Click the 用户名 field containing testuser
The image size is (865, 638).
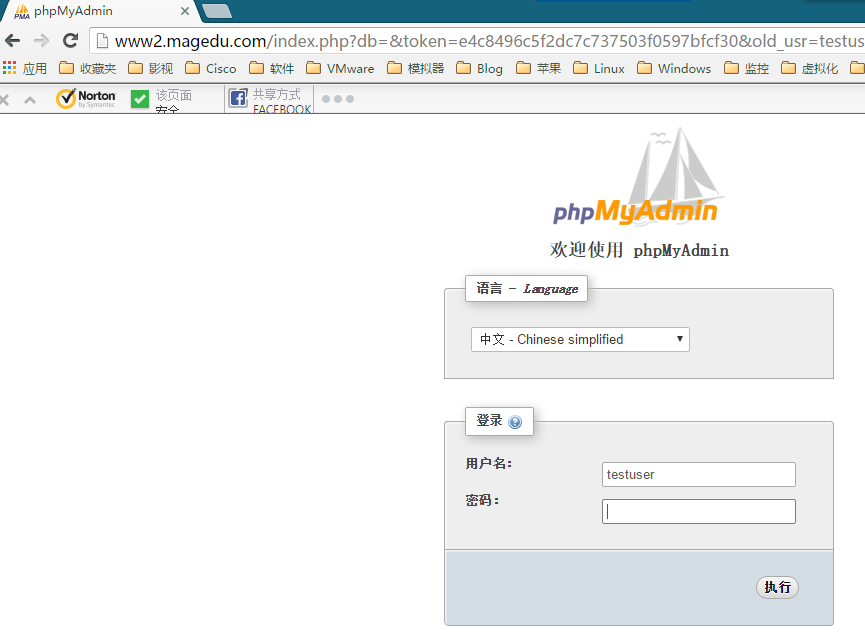698,474
